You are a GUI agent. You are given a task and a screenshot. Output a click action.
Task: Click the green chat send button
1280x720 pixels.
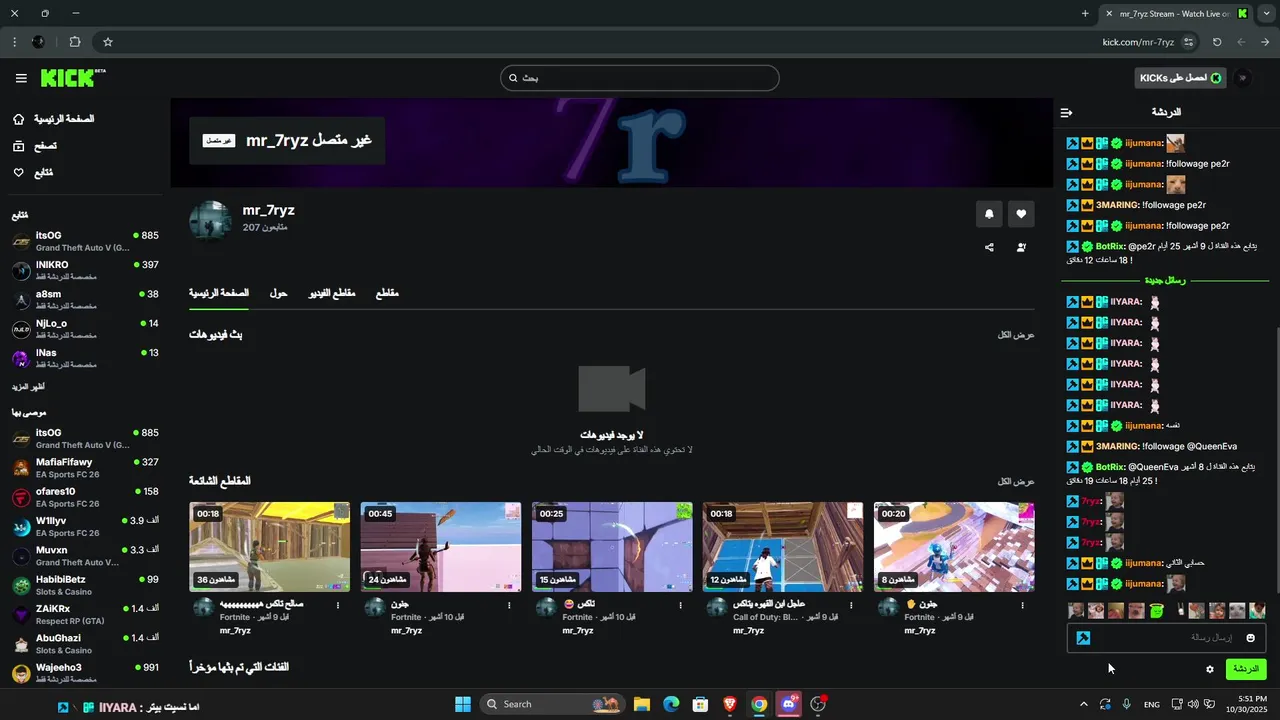[1246, 669]
